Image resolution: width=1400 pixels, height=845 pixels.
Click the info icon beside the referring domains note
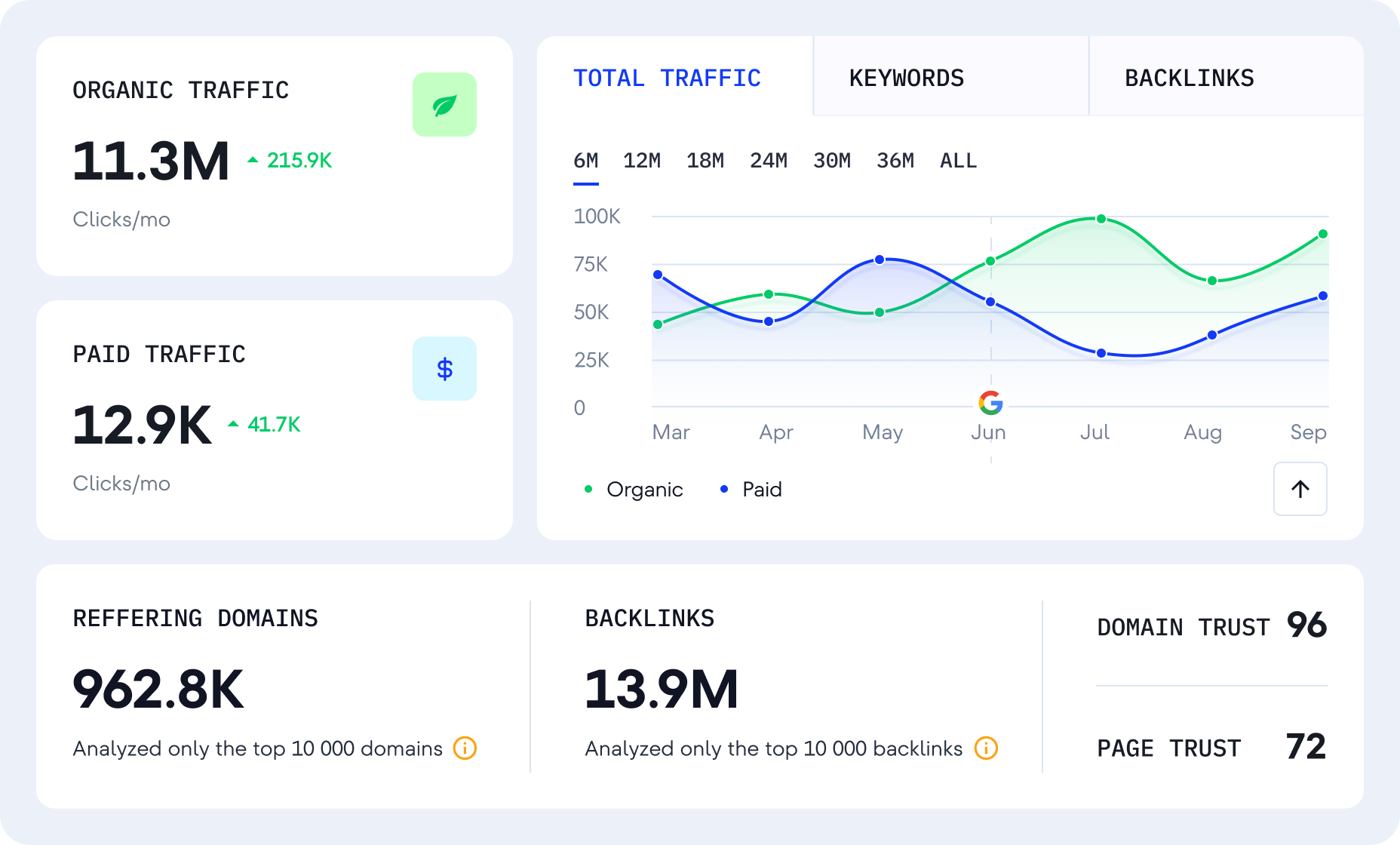pos(465,748)
